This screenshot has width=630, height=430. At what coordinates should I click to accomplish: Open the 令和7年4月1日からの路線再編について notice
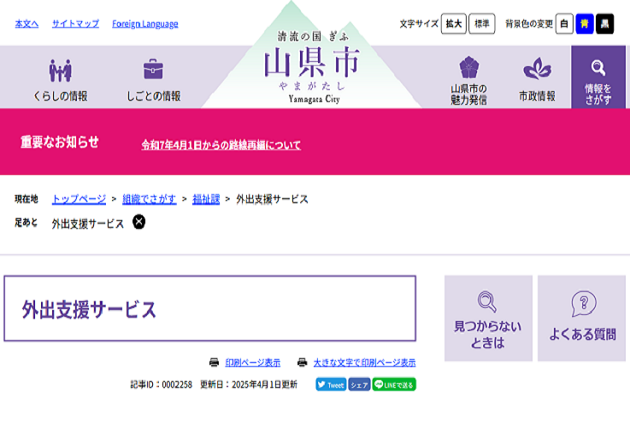(x=220, y=145)
